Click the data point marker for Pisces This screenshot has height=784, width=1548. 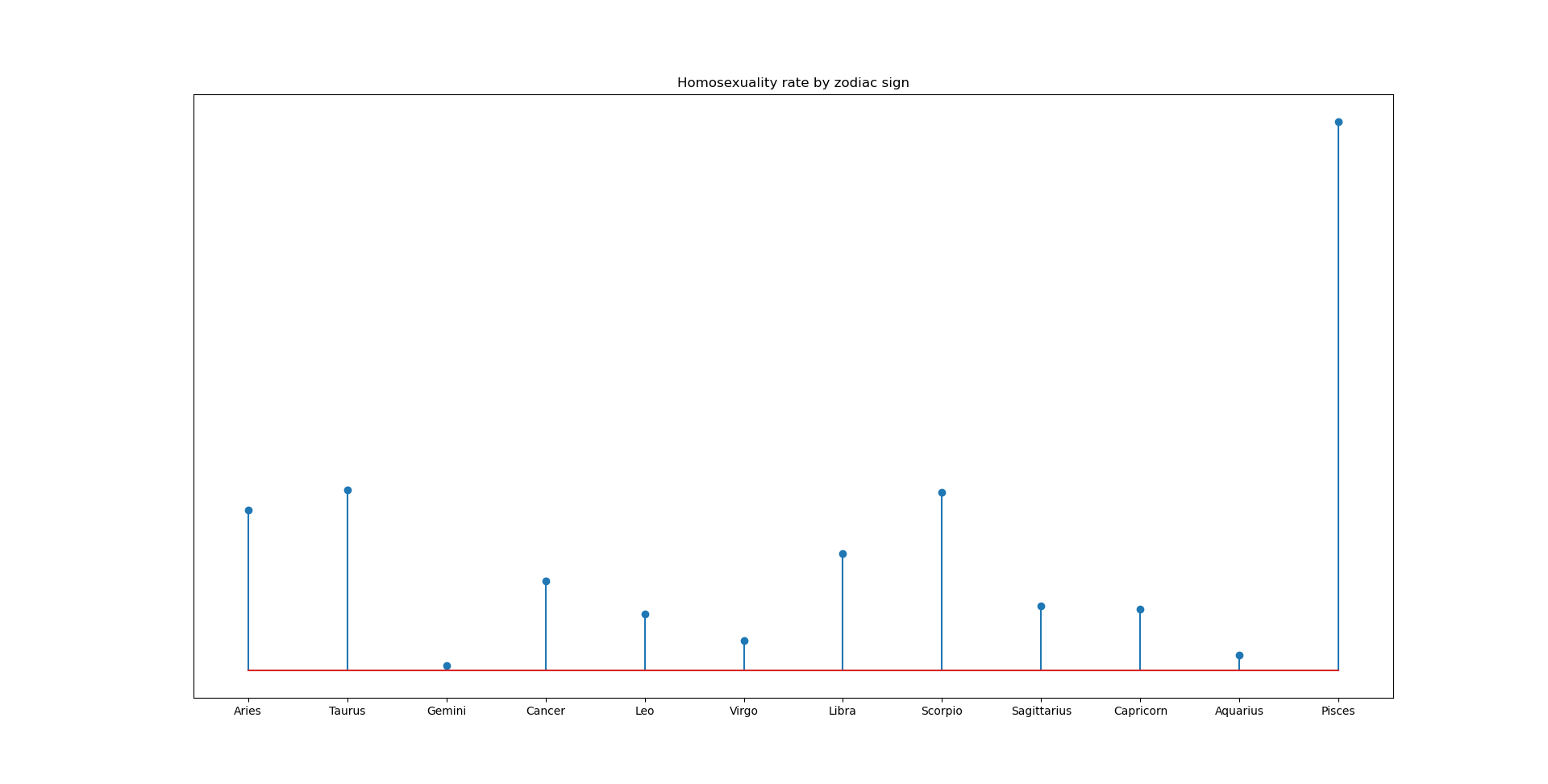[1338, 122]
